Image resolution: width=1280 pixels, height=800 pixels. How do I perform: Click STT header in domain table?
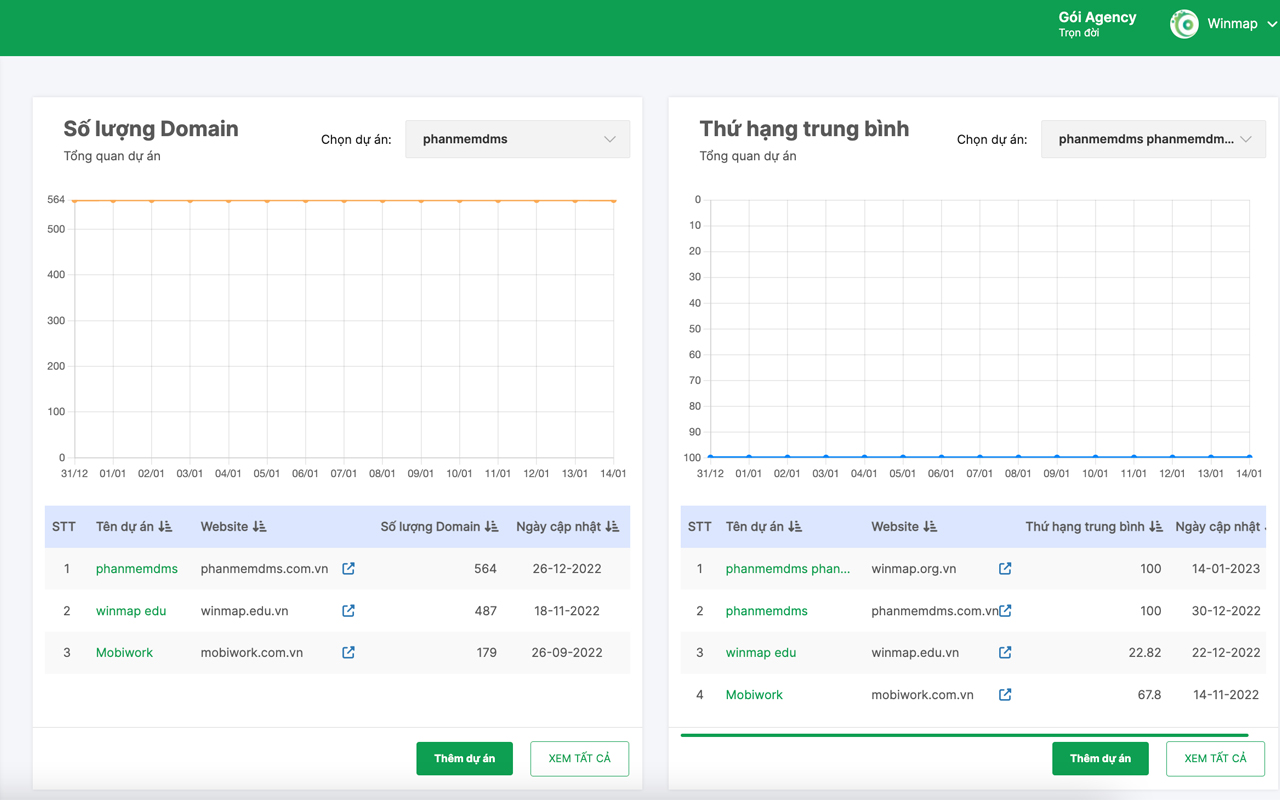pos(64,526)
